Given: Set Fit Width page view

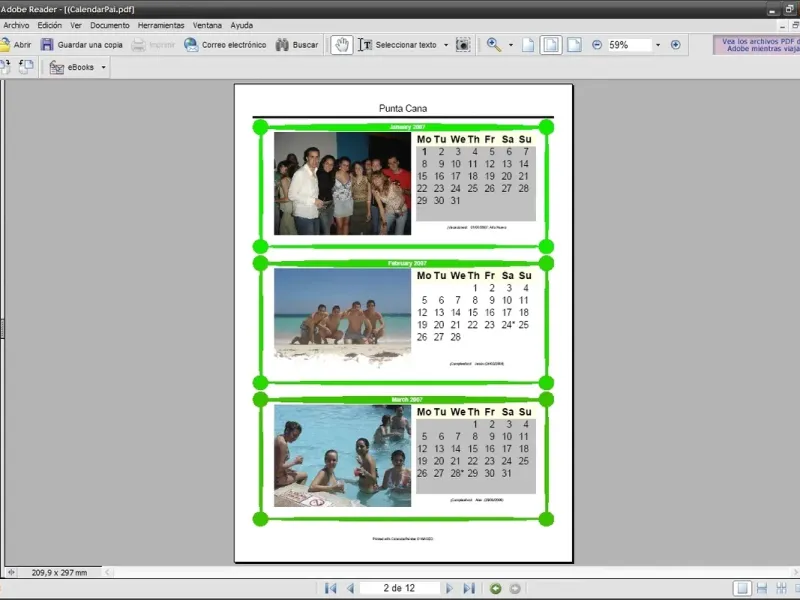Looking at the screenshot, I should [574, 45].
